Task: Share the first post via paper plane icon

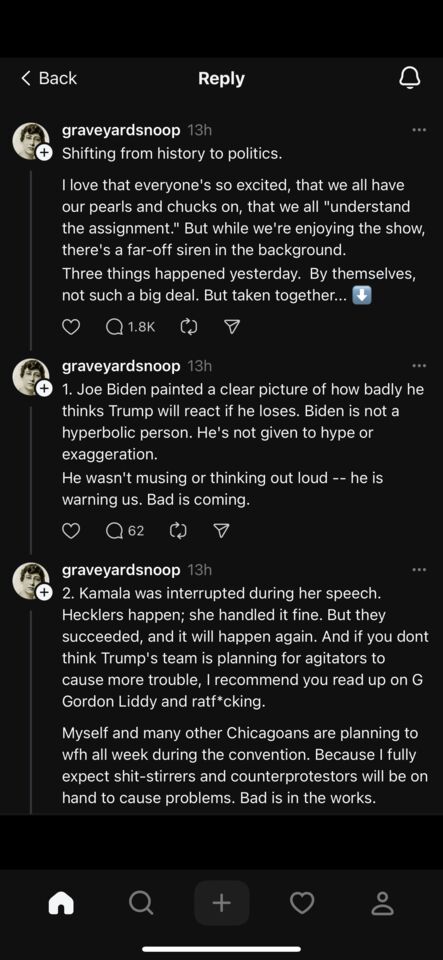Action: click(x=231, y=328)
